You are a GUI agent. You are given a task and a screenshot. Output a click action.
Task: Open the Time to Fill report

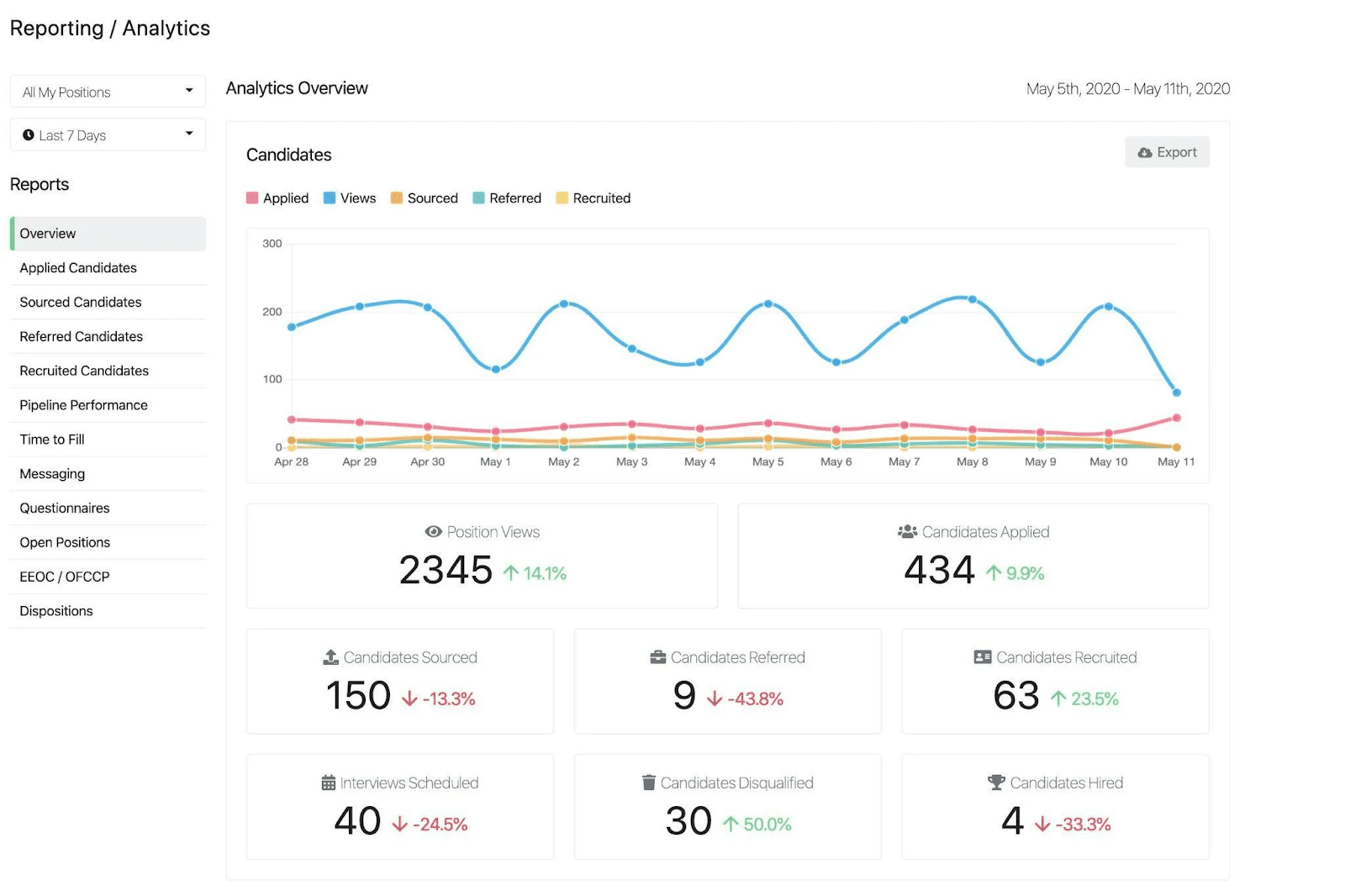click(x=108, y=440)
